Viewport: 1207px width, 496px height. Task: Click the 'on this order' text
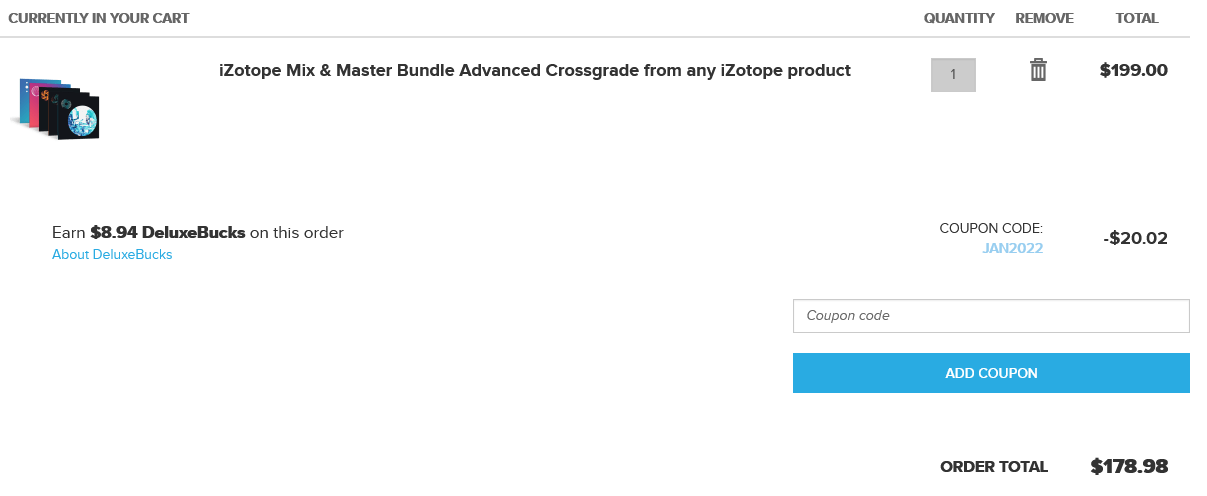[x=297, y=233]
